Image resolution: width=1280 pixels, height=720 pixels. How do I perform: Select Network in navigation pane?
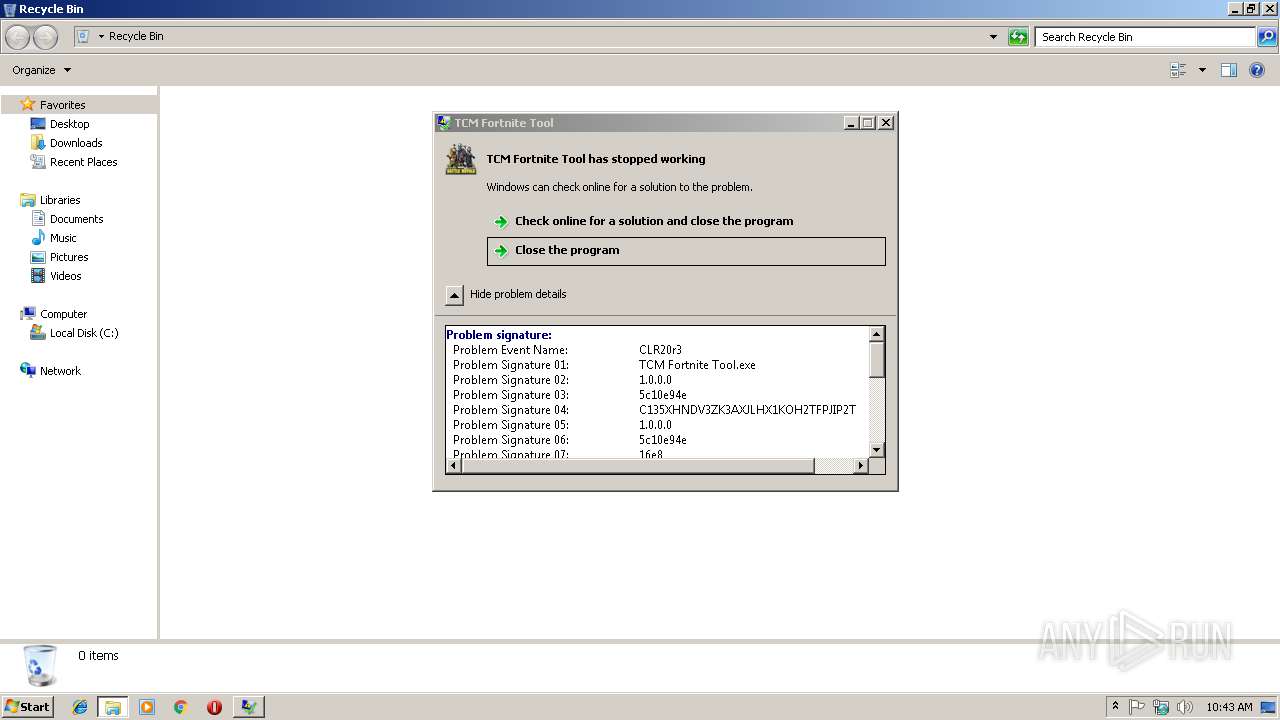tap(60, 371)
